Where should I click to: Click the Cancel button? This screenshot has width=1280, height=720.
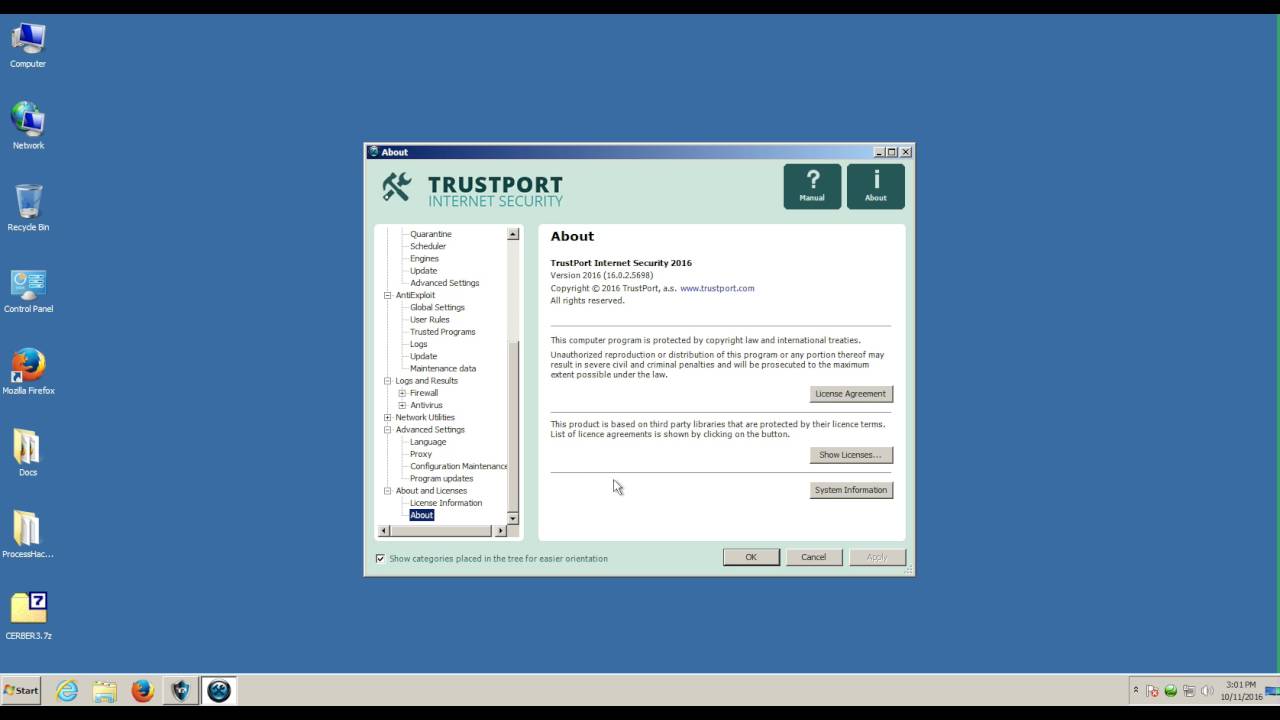click(814, 557)
